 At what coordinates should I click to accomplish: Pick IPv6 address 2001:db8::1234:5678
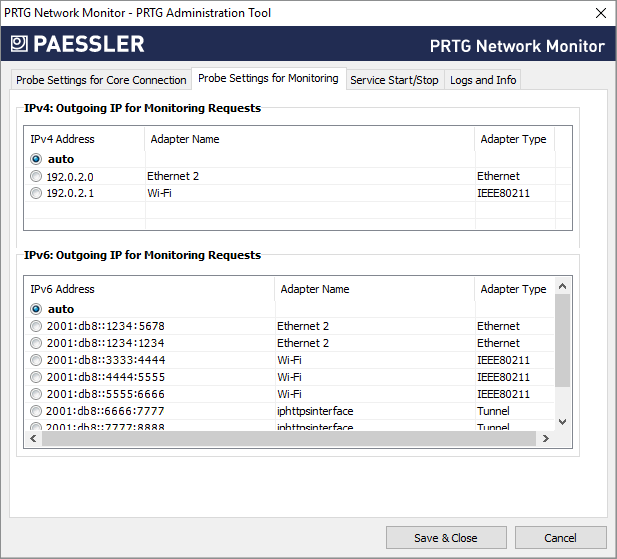coord(37,326)
